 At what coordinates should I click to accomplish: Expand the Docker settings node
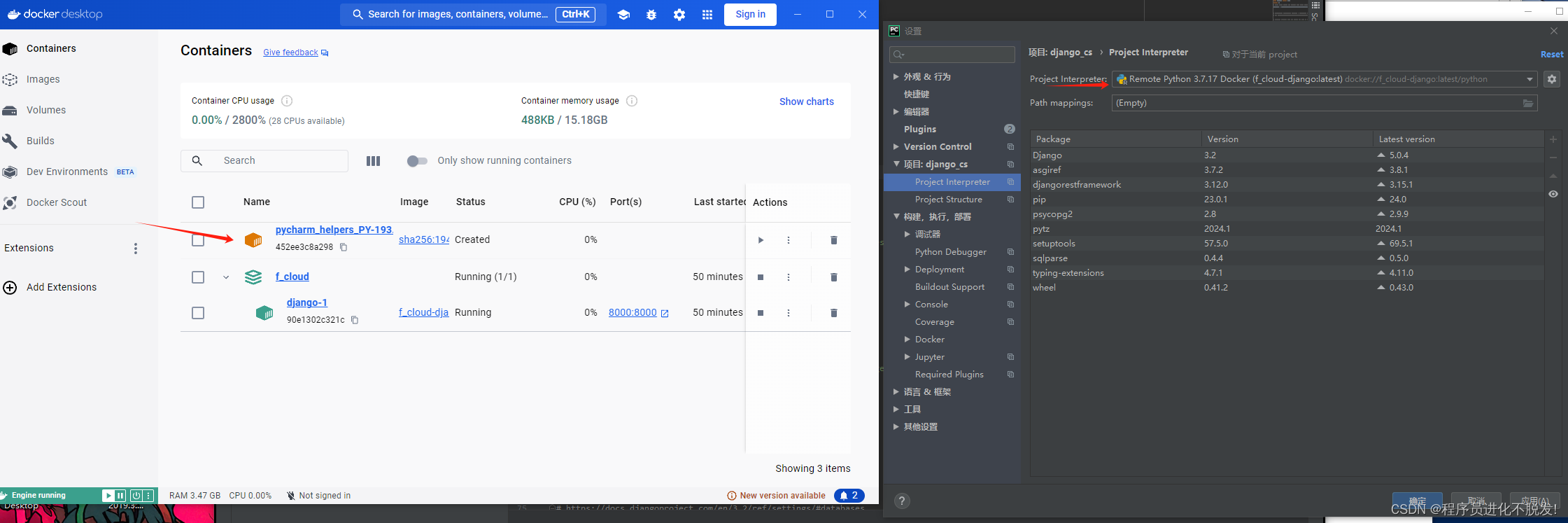coord(907,339)
